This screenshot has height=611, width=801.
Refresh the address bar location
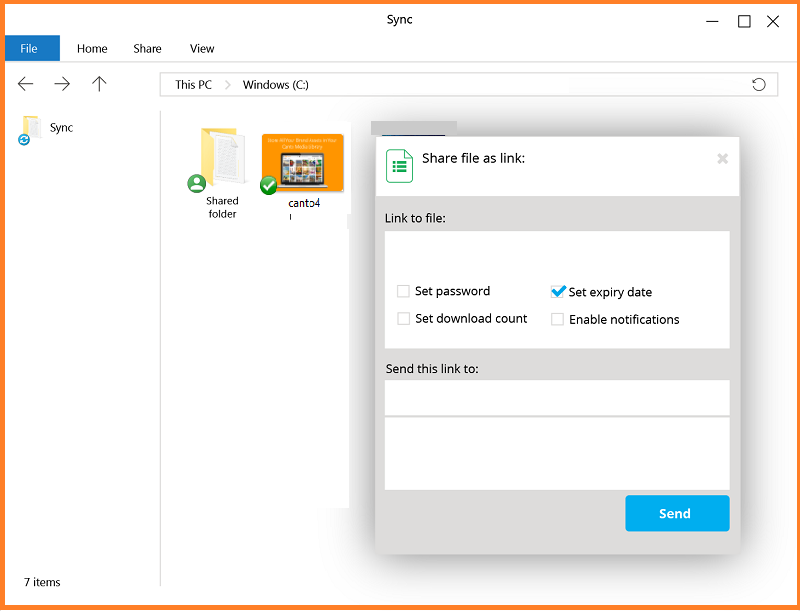(x=759, y=84)
